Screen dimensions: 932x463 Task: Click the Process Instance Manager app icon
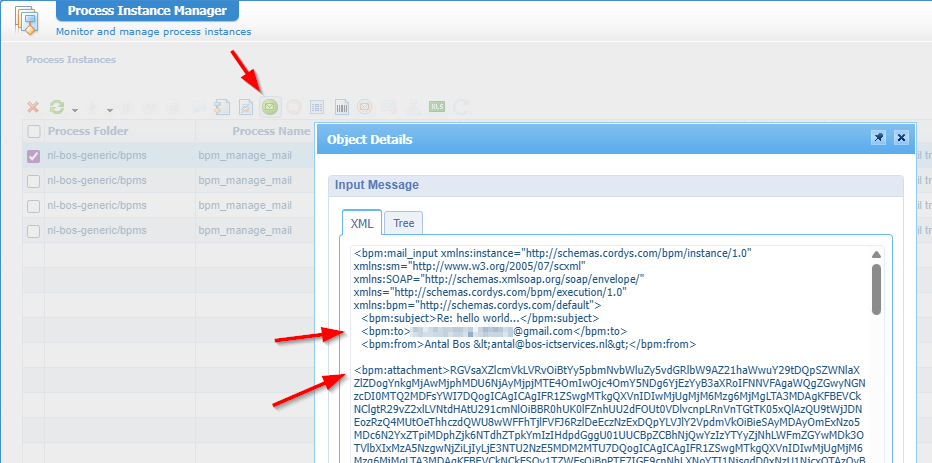27,21
